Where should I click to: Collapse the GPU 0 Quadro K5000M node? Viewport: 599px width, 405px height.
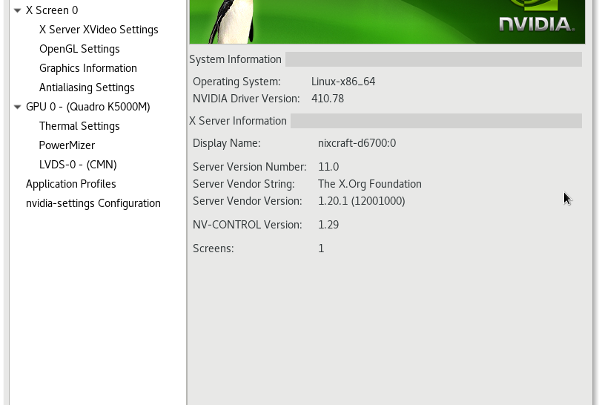(x=17, y=107)
